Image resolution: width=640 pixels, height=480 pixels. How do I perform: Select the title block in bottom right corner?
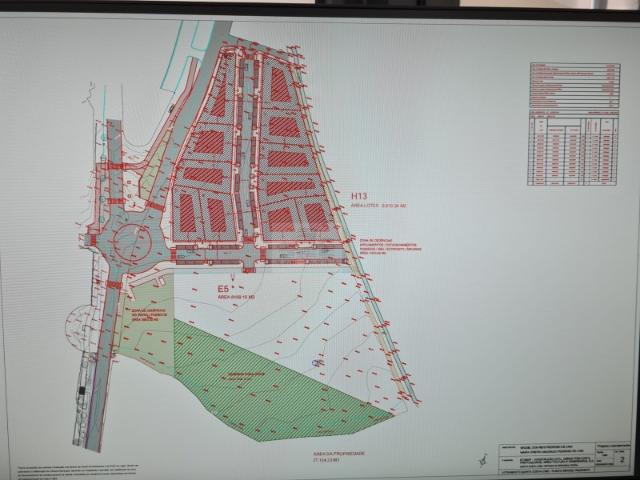click(x=560, y=450)
